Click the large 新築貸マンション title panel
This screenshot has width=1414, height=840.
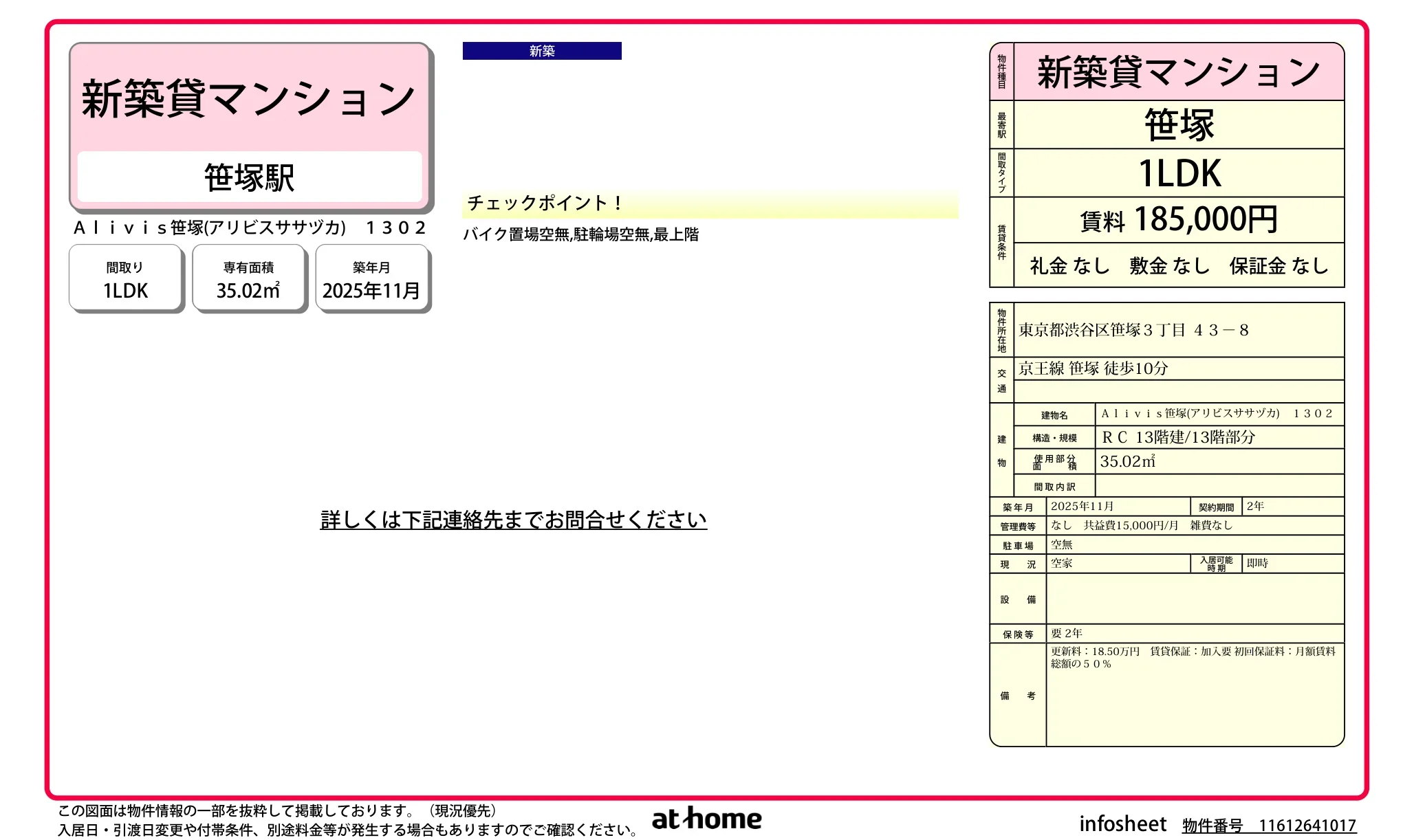coord(248,98)
